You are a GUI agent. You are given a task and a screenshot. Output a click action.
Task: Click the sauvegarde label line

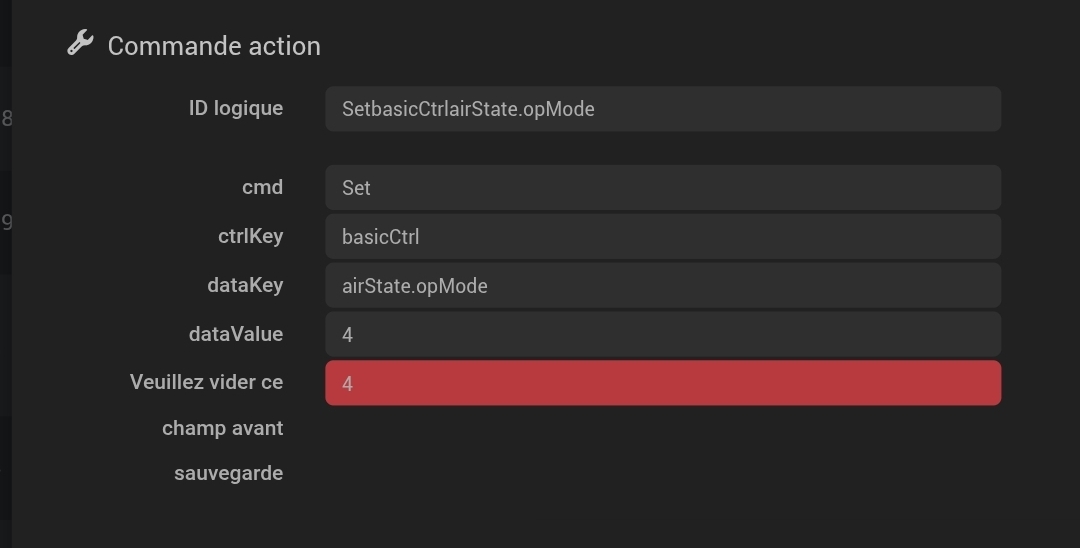pyautogui.click(x=229, y=474)
